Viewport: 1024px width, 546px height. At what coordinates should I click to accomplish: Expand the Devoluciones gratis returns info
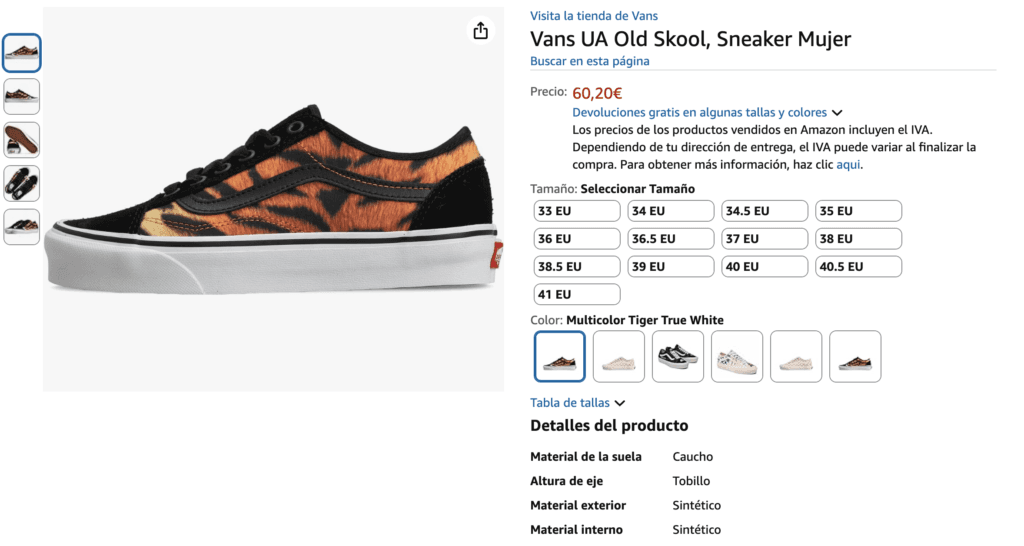click(707, 113)
